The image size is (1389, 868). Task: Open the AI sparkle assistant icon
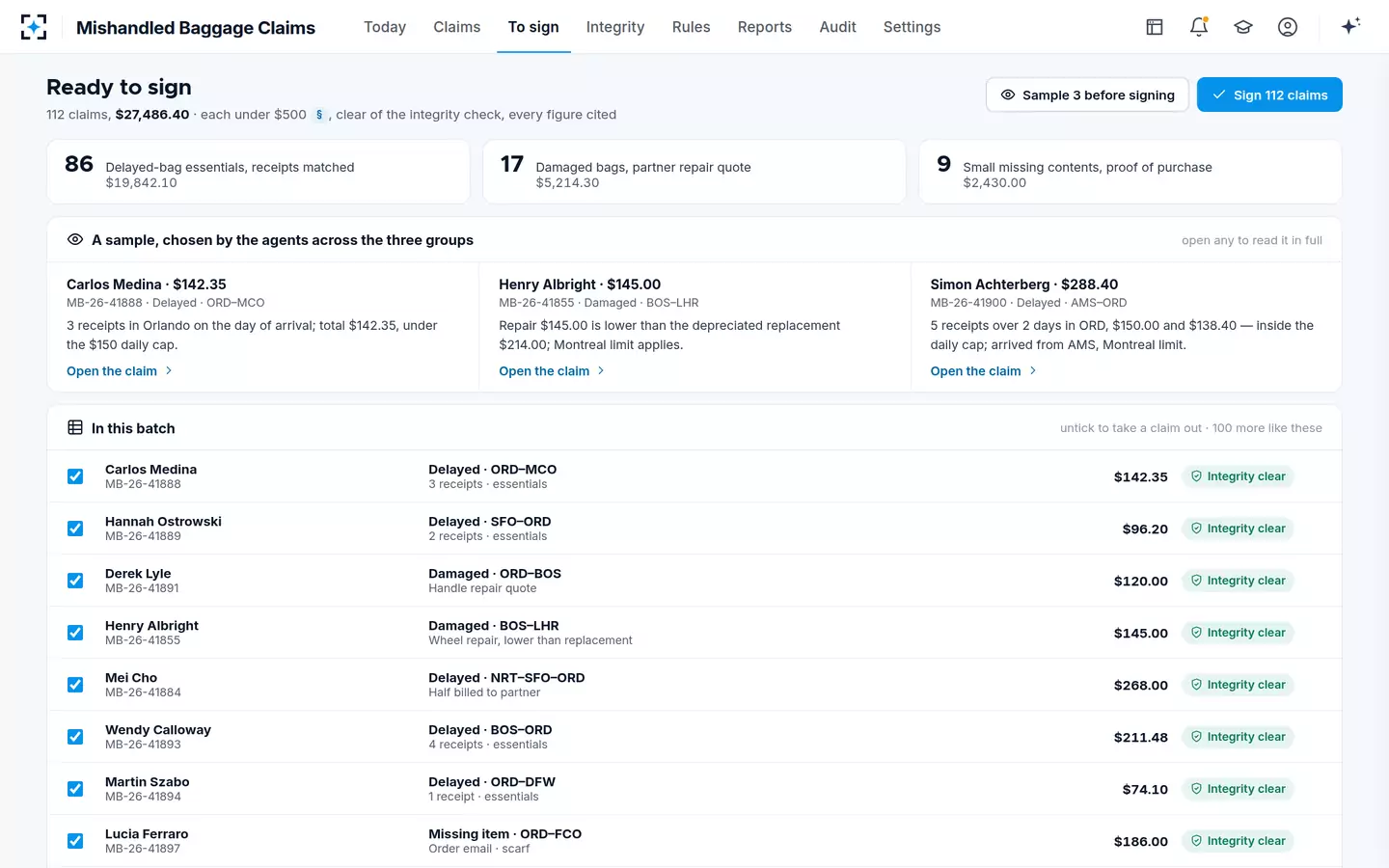1350,26
